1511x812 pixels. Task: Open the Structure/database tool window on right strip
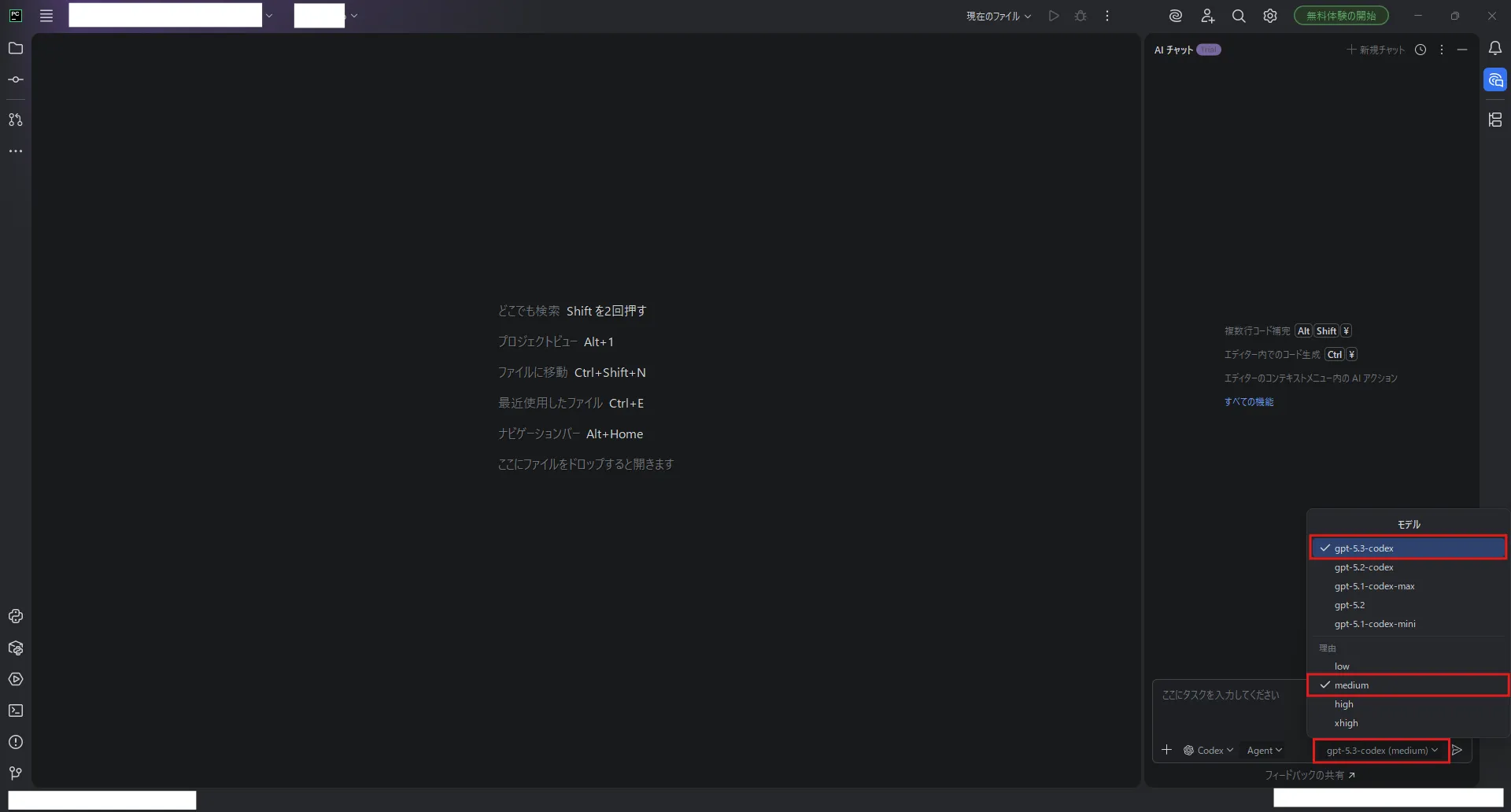pos(1495,120)
